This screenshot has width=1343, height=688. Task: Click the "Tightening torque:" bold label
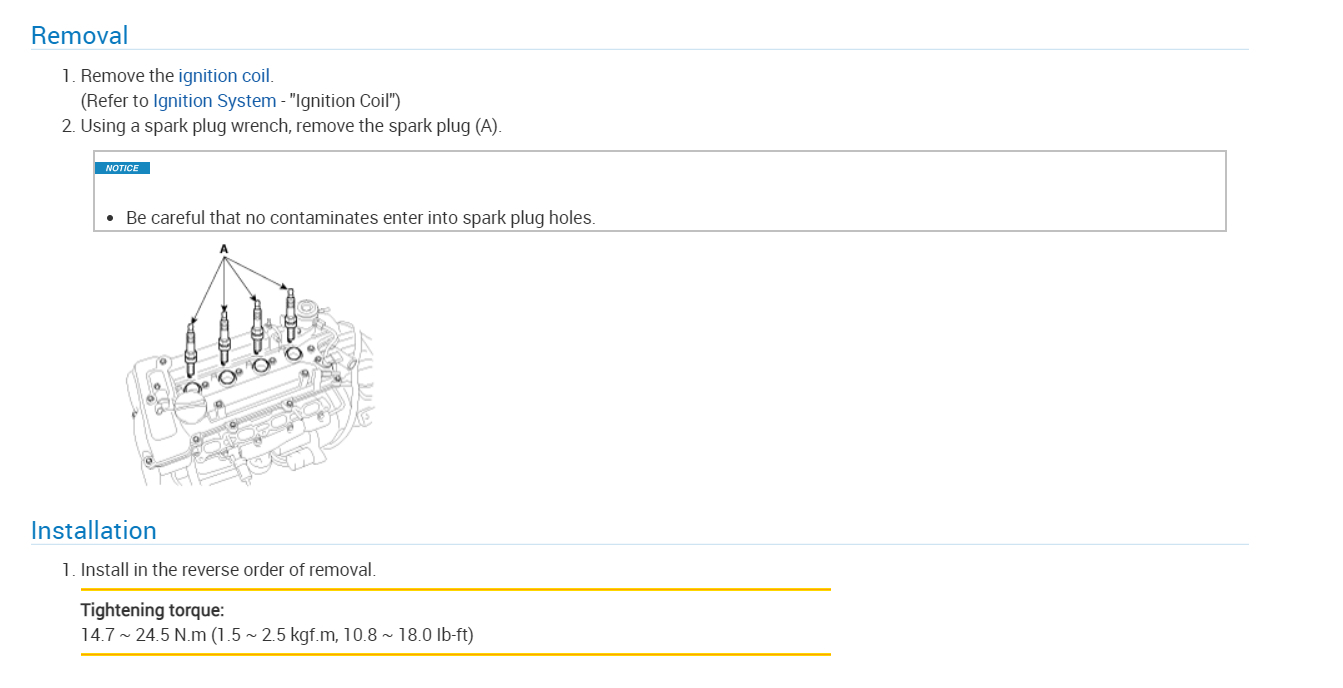coord(152,610)
